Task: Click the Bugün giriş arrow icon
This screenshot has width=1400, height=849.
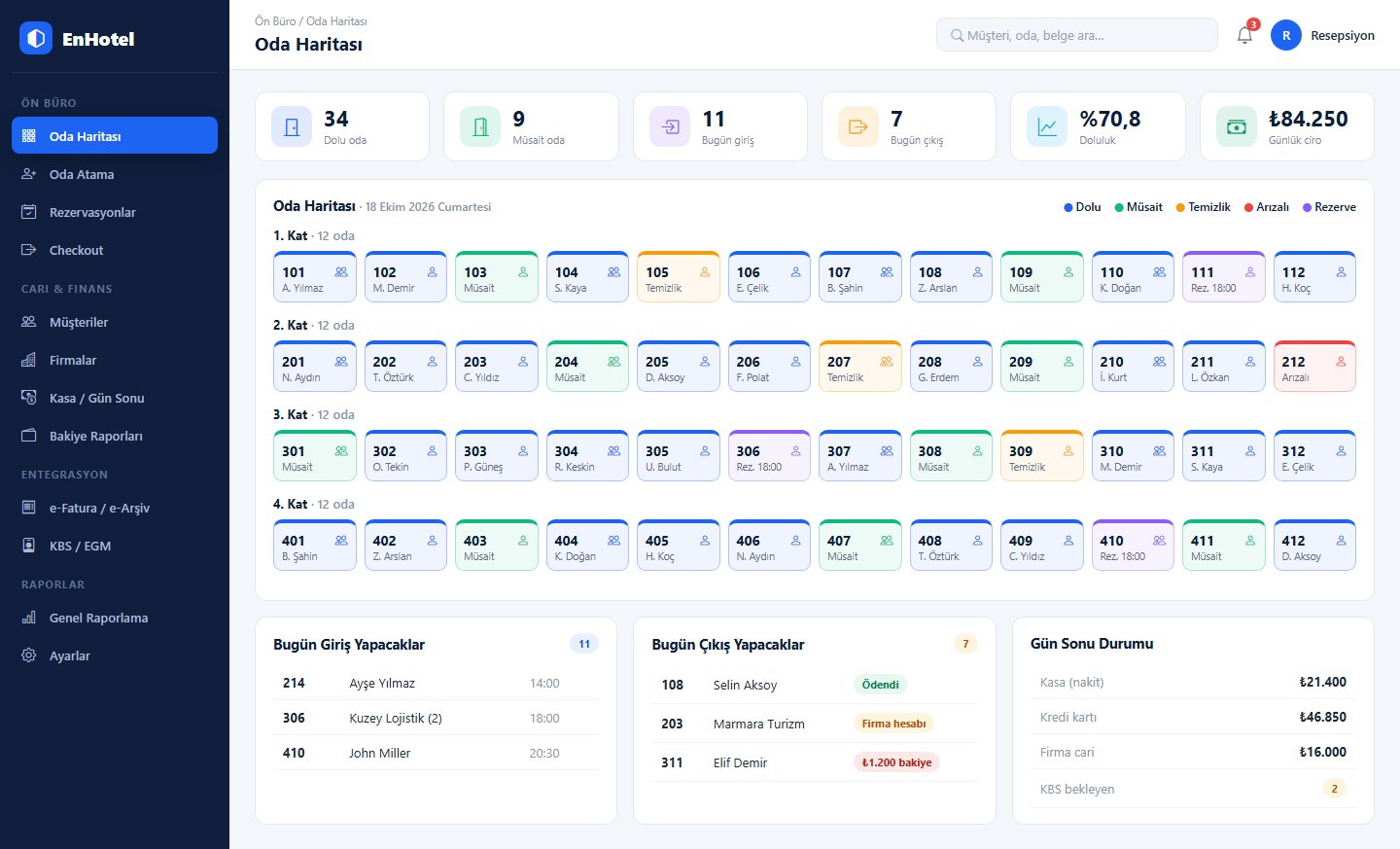Action: pos(670,126)
